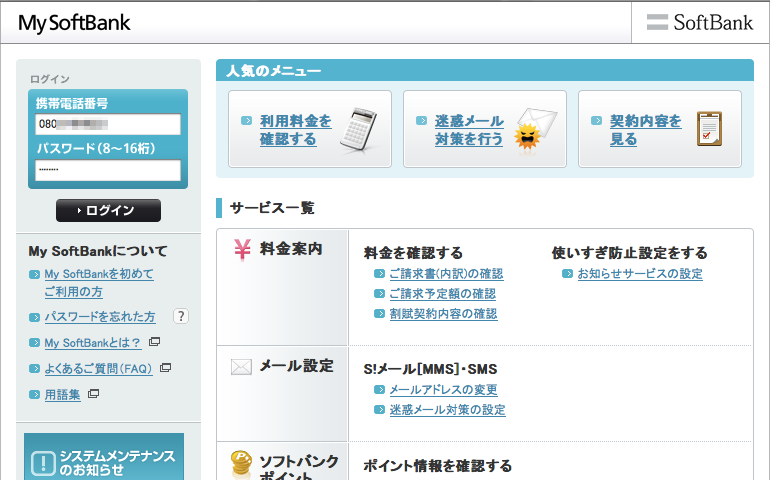
Task: Open ご請求予定額の確認 link
Action: pos(442,294)
